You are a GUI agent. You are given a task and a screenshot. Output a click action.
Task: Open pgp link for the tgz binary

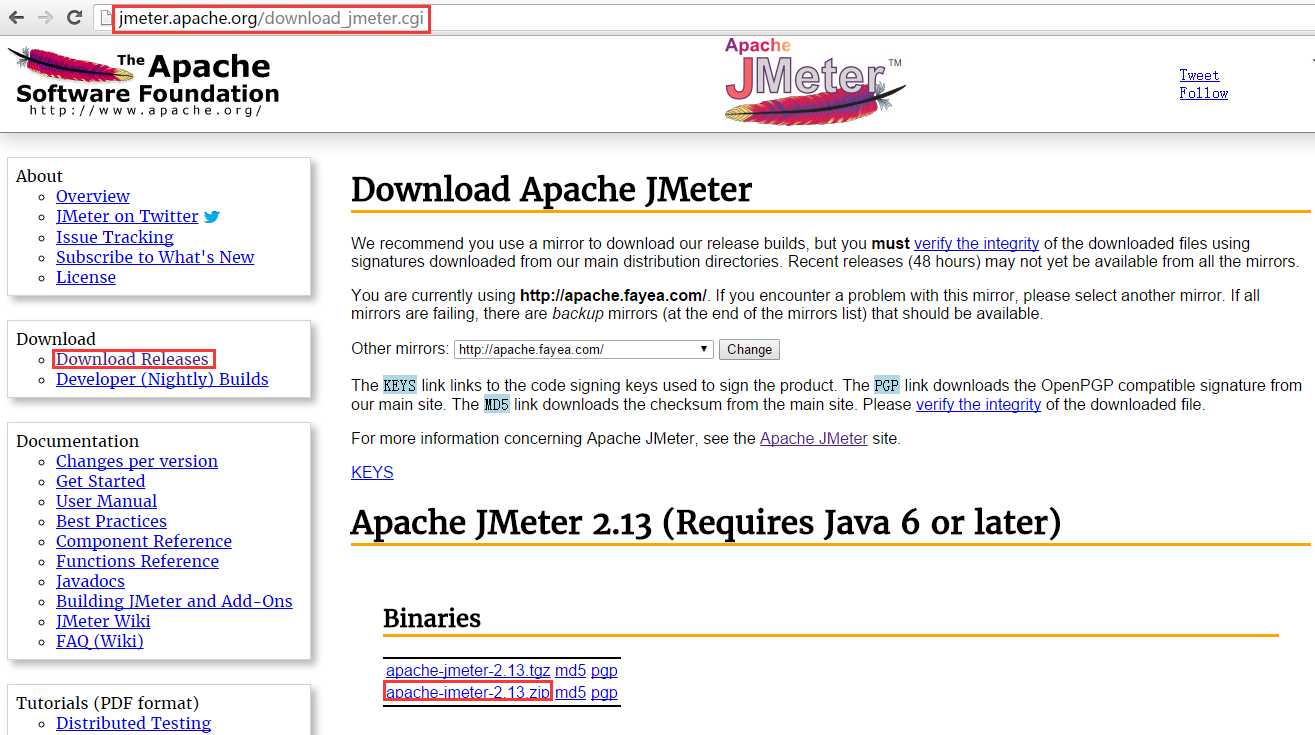coord(604,671)
